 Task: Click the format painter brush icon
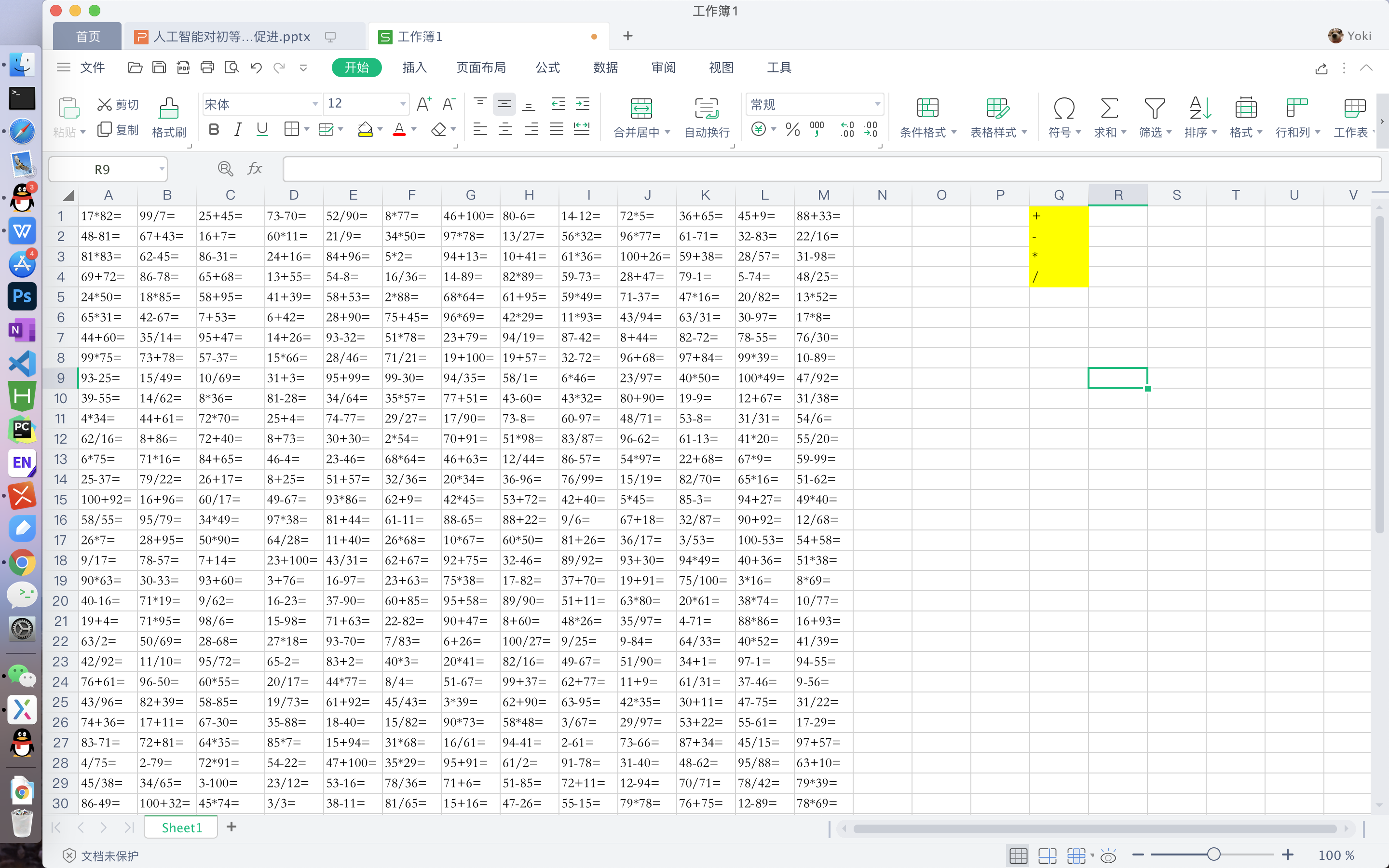point(169,108)
